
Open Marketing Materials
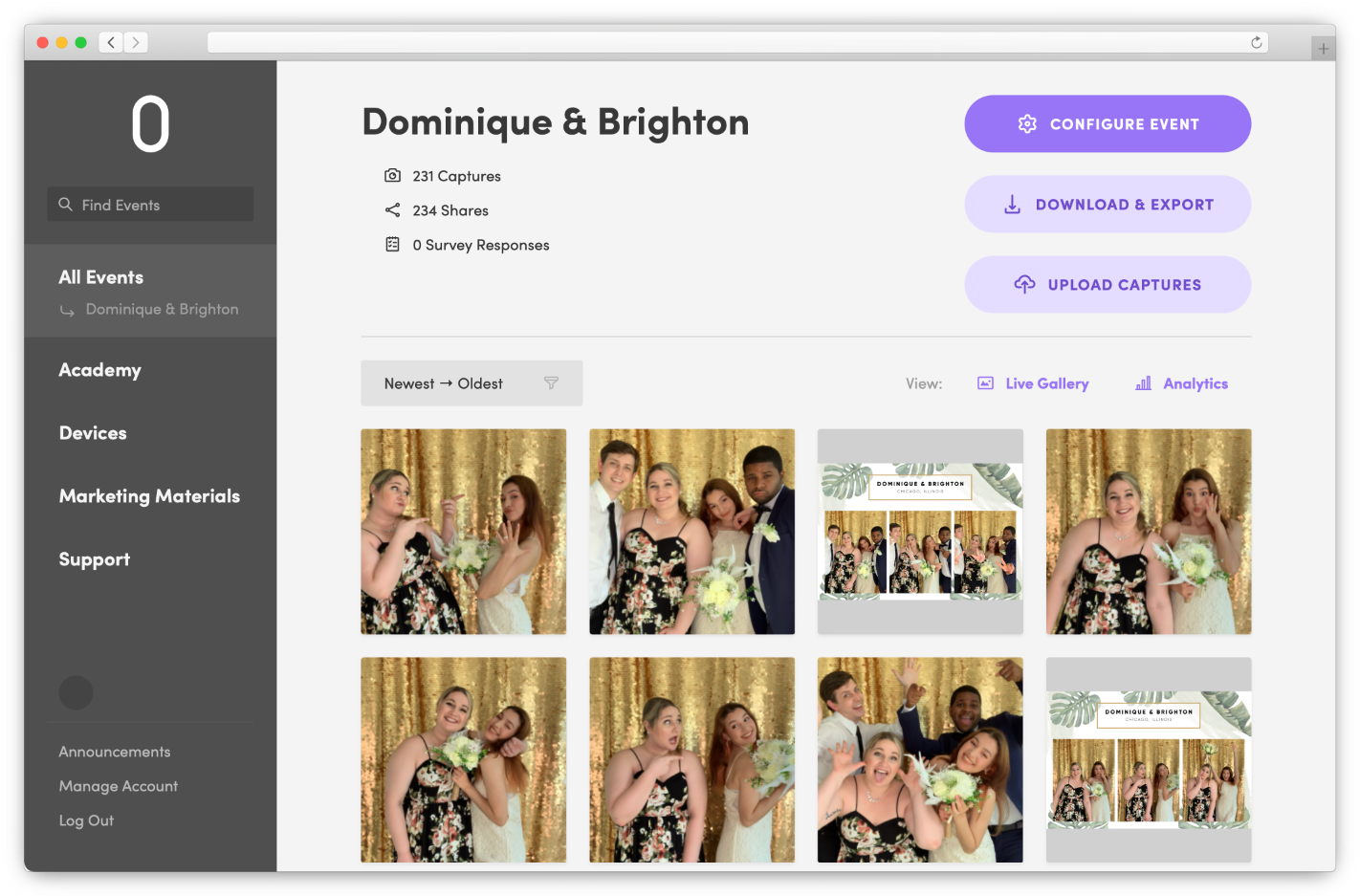(x=149, y=496)
